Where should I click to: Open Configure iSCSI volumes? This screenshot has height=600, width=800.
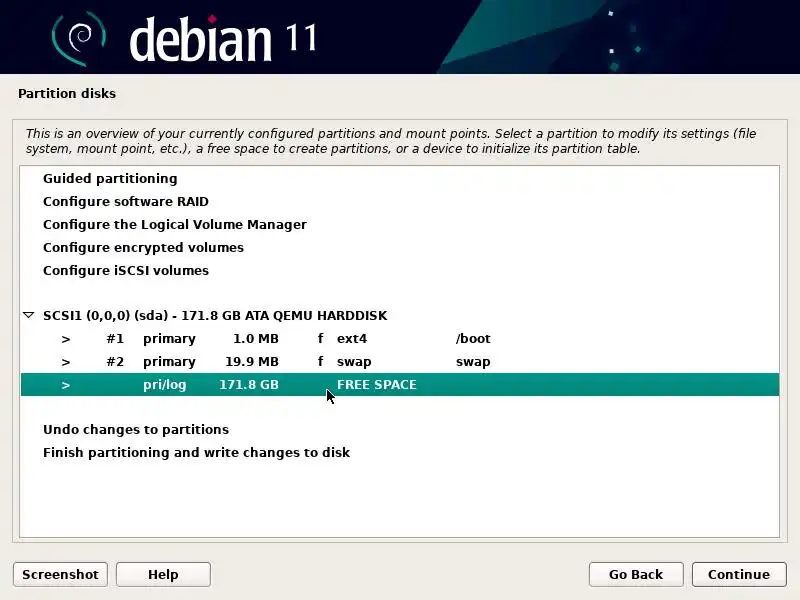(x=126, y=270)
